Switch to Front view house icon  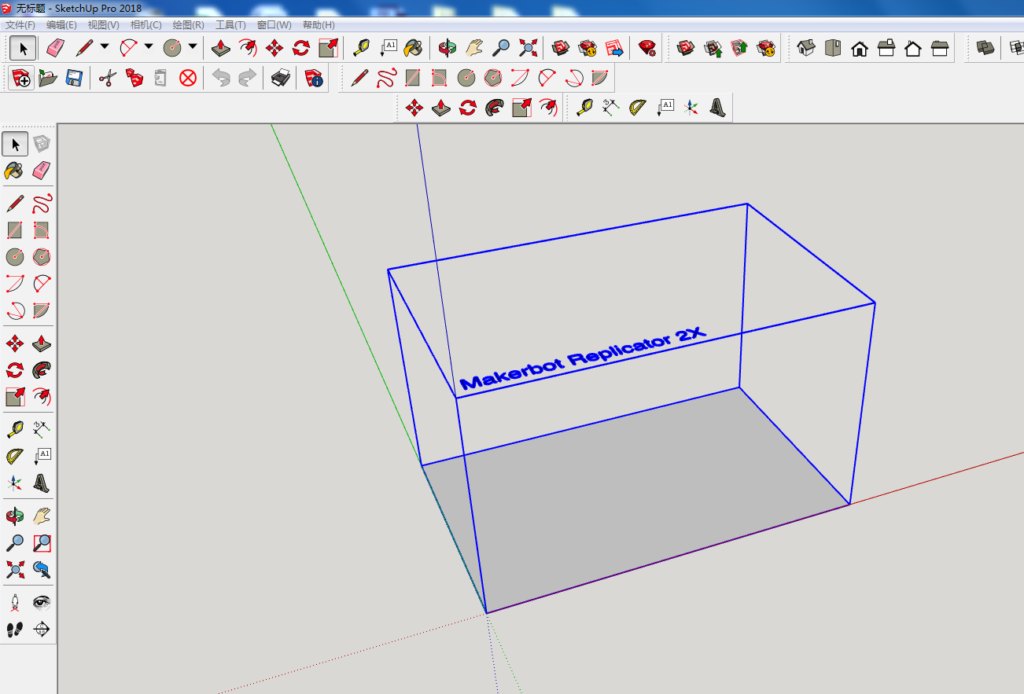coord(859,48)
